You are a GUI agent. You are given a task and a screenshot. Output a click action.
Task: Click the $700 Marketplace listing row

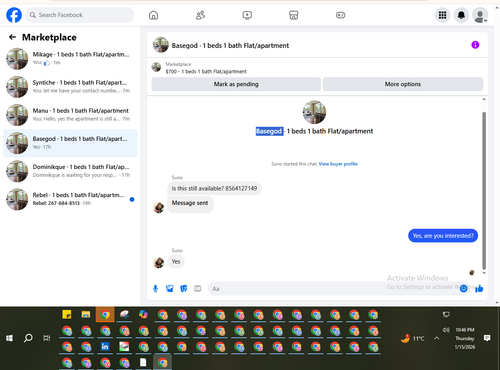click(x=206, y=68)
